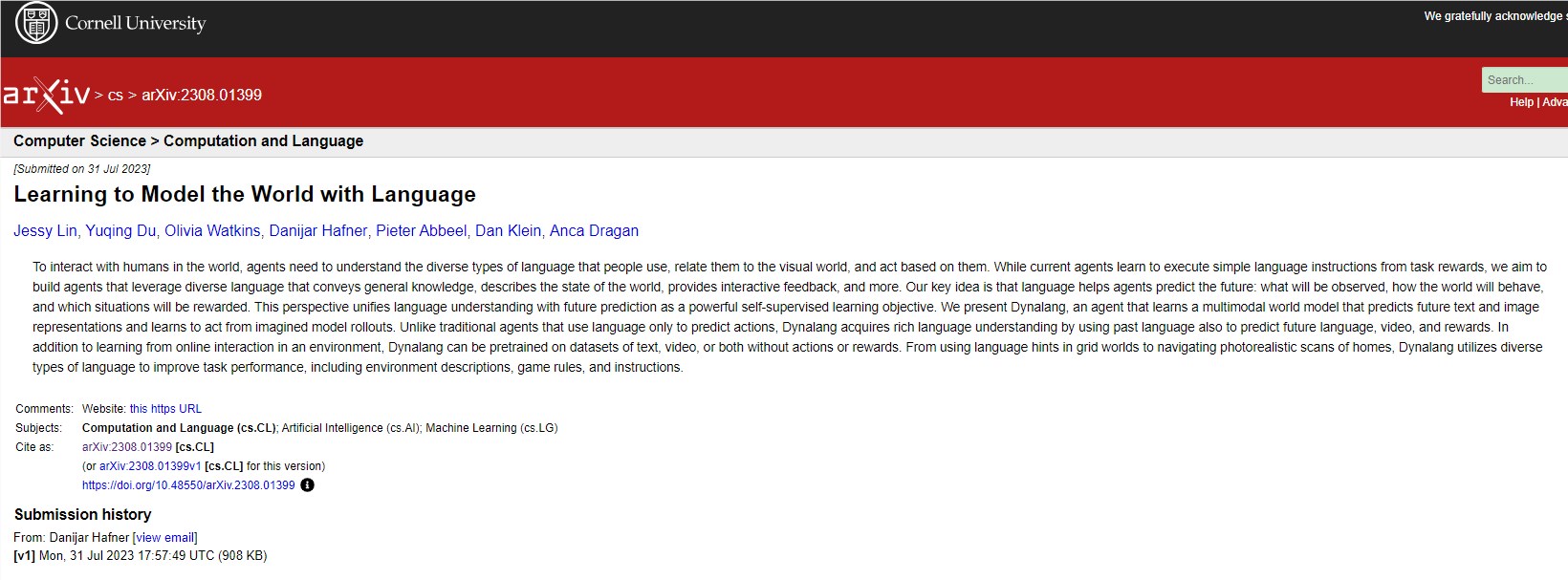
Task: Open author Anca Dragan's page
Action: [594, 230]
